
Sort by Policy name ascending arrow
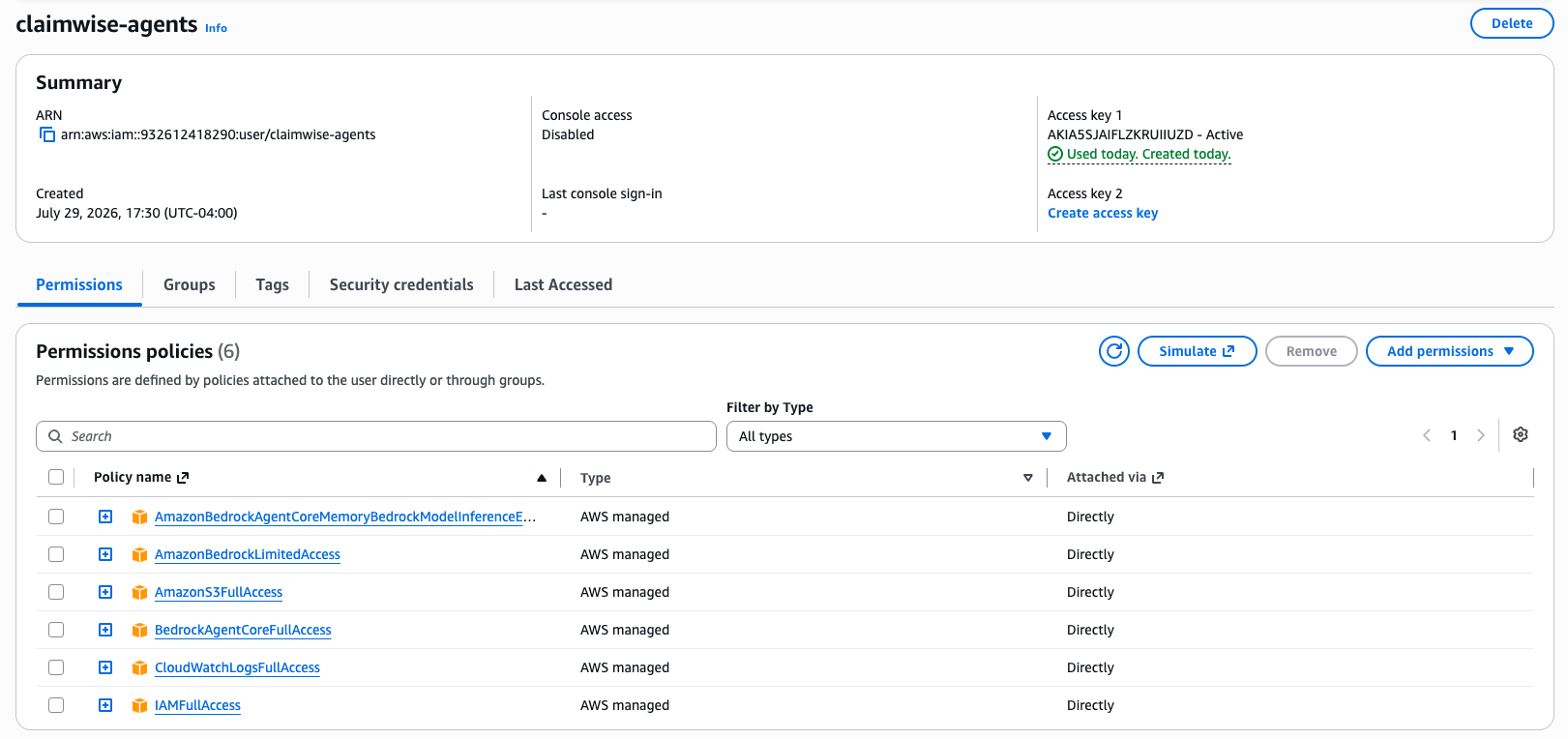pyautogui.click(x=542, y=478)
